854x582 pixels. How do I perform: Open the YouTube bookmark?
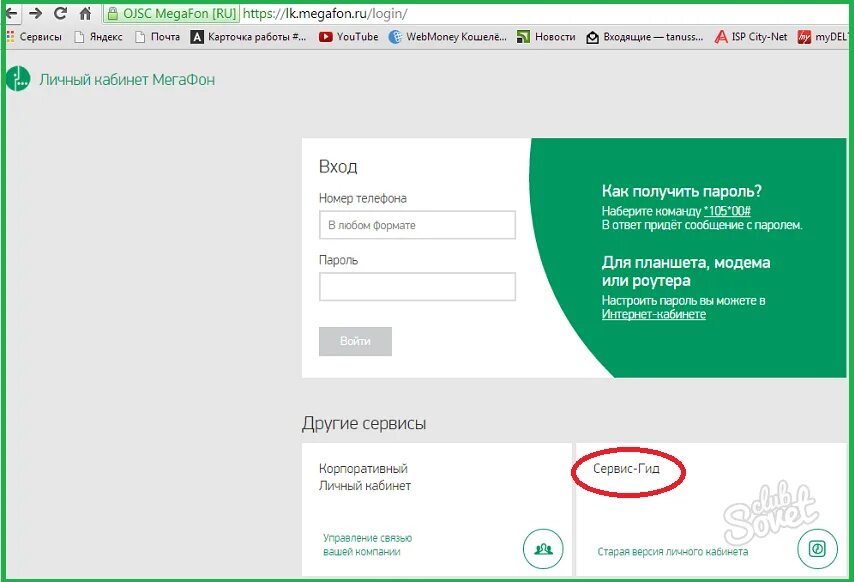pyautogui.click(x=349, y=37)
